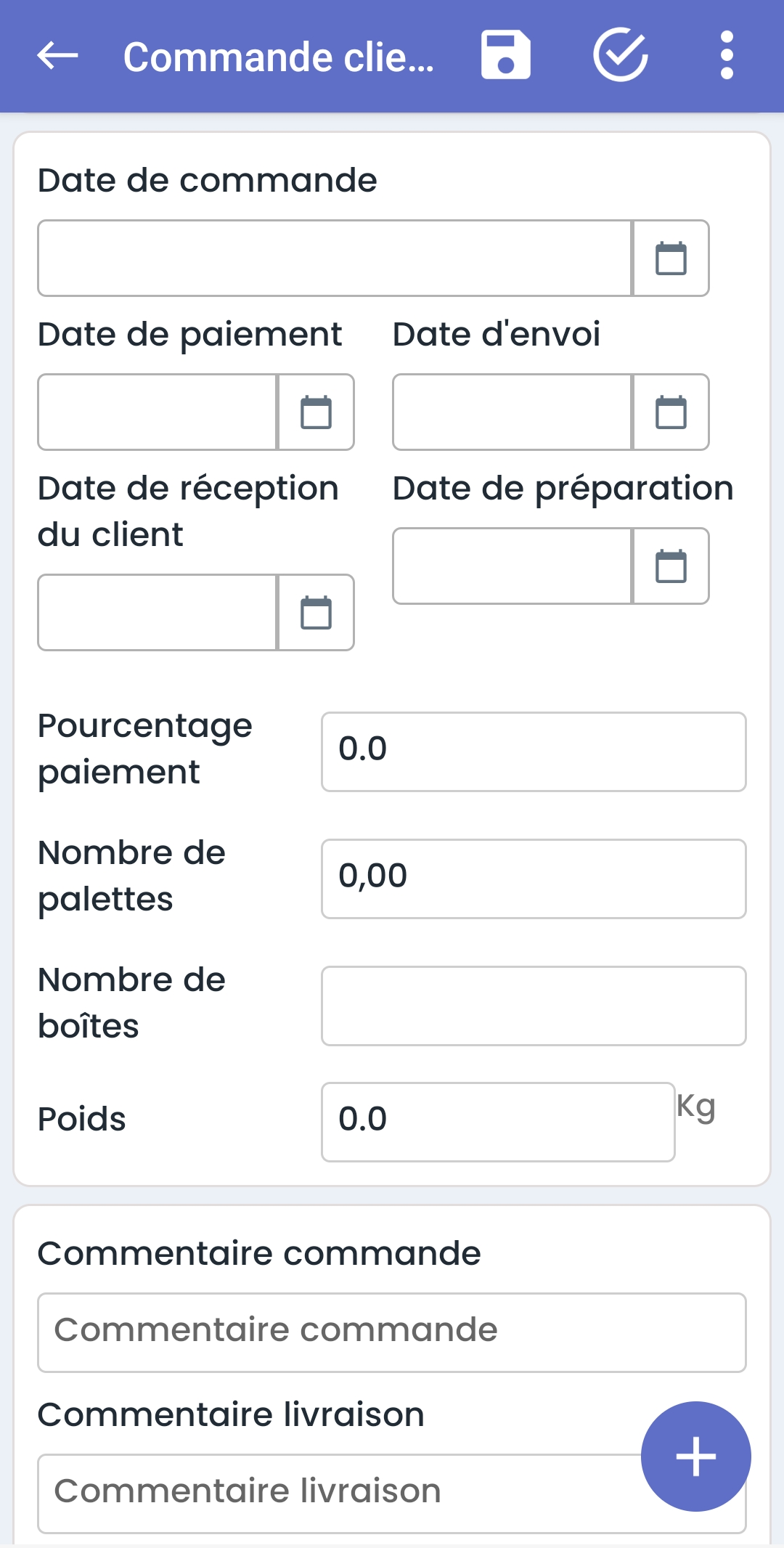Screen dimensions: 784x1548
Task: Open calendar for Date d'envoi
Action: coord(671,412)
